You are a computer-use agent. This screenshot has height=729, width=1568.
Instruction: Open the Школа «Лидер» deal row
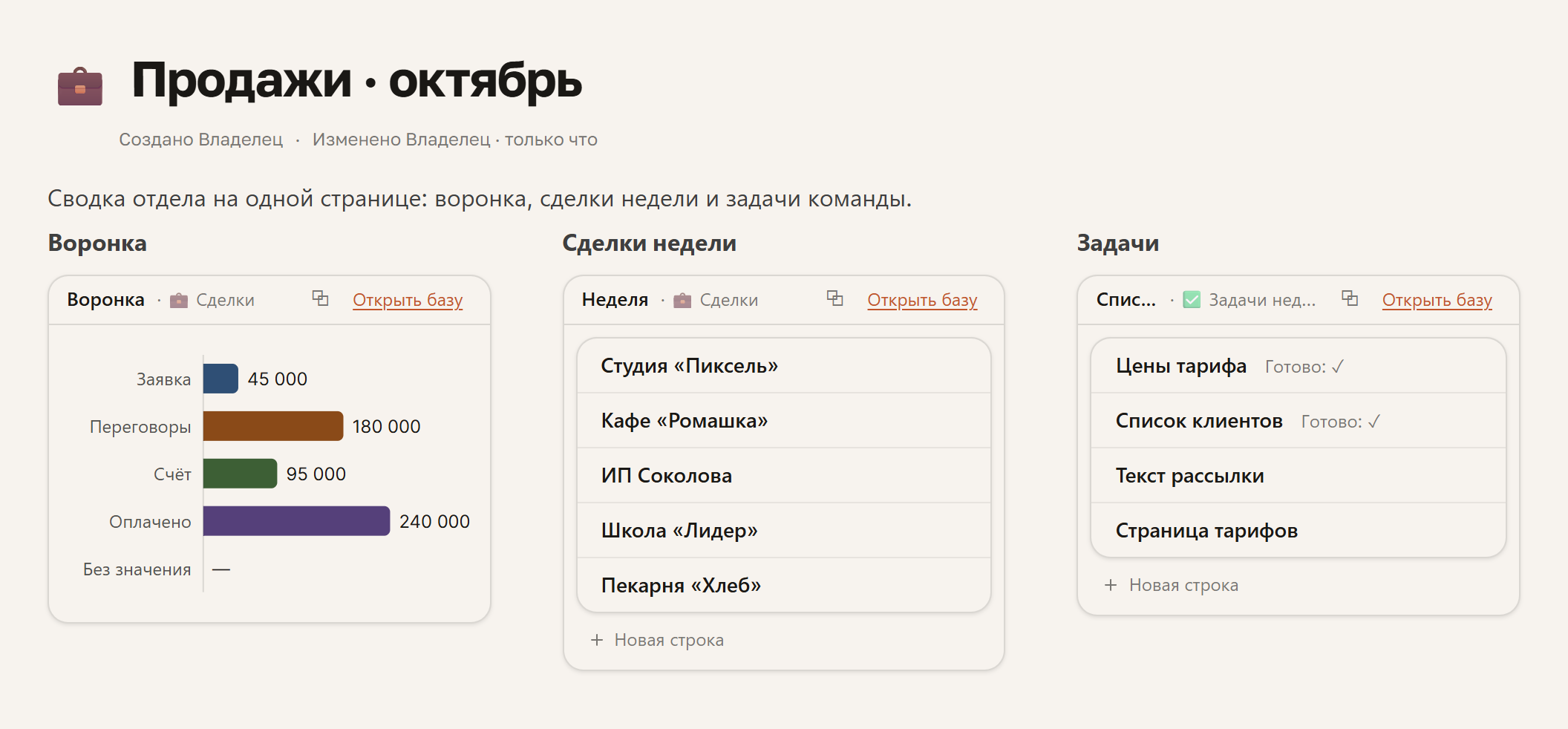(784, 531)
